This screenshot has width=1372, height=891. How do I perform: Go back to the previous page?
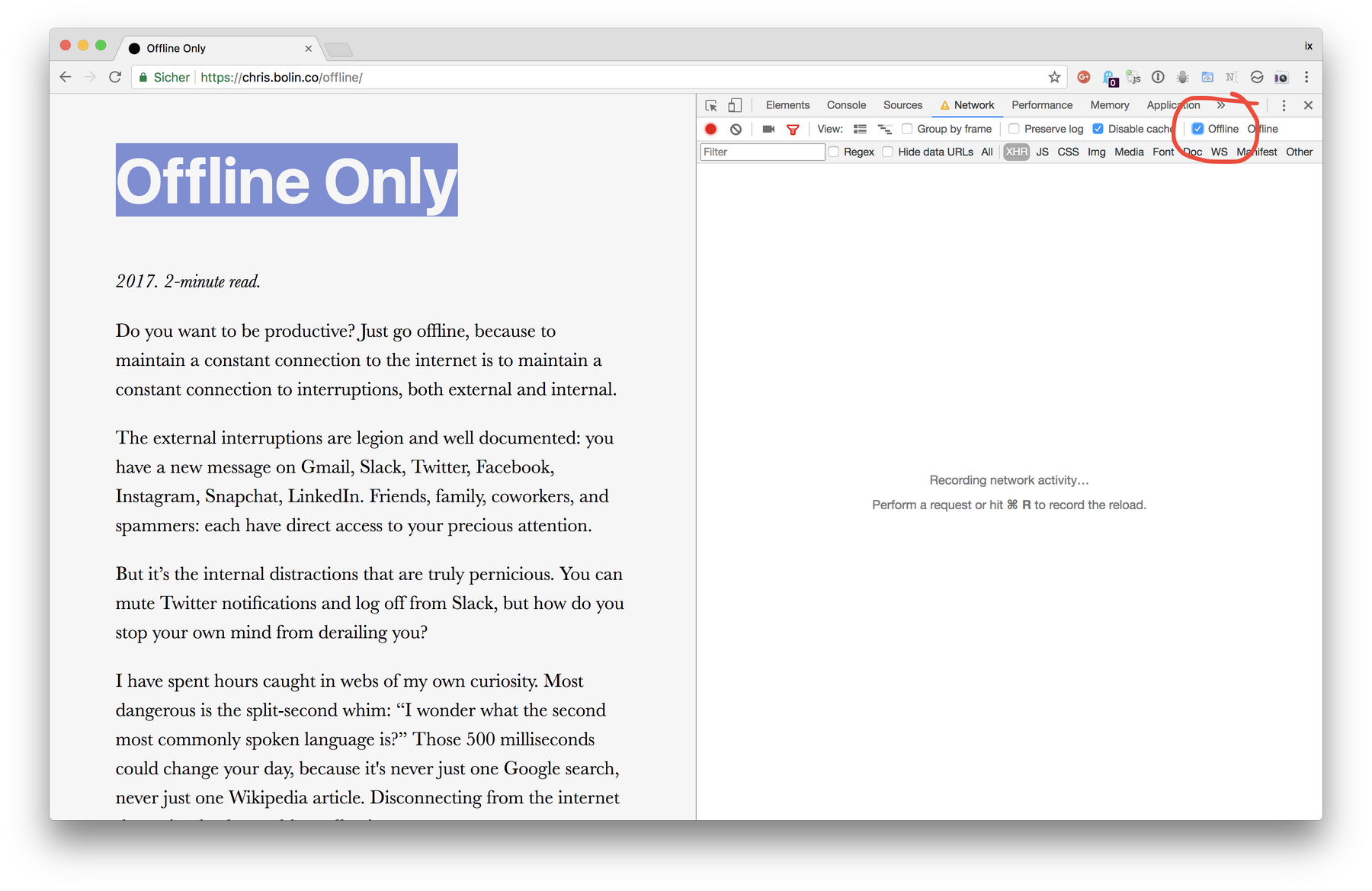[x=66, y=77]
